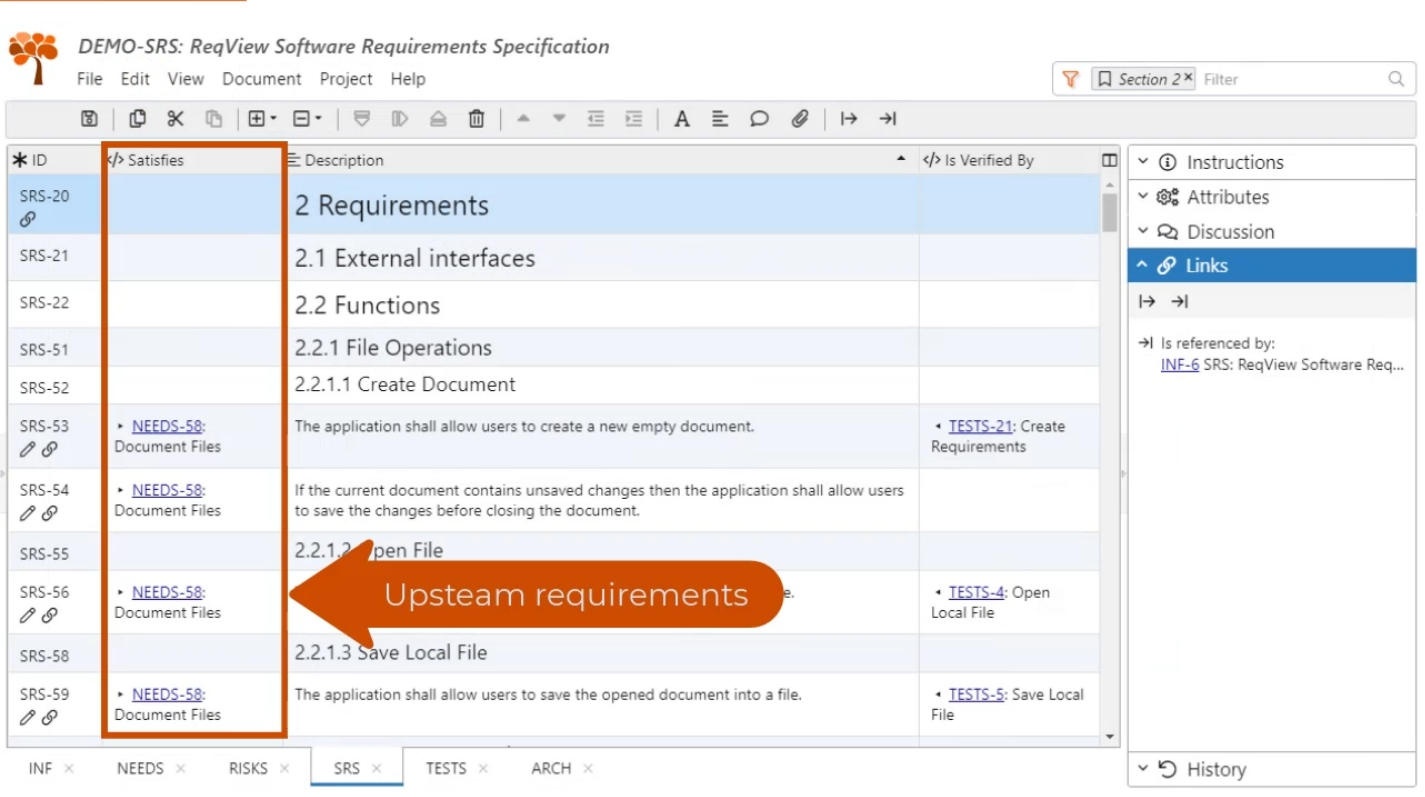Expand the Instructions panel
This screenshot has height=797, width=1425.
(x=1272, y=162)
